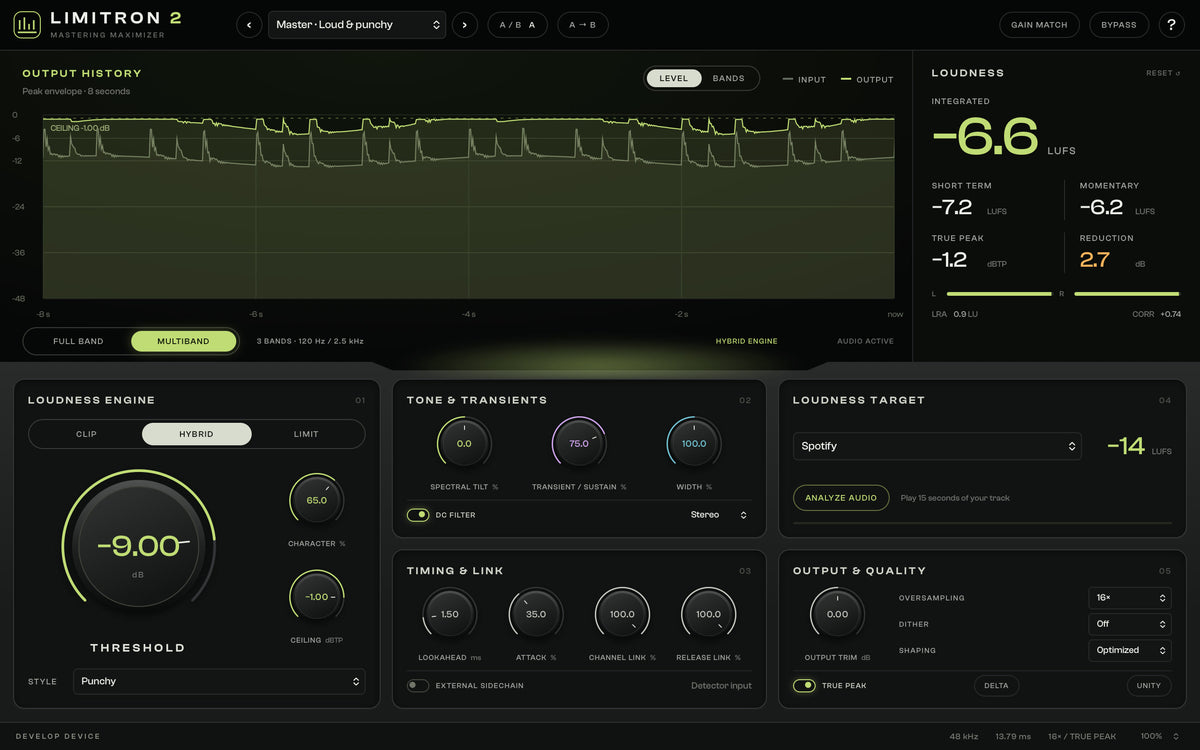This screenshot has width=1200, height=750.
Task: Switch output history to Level view
Action: [674, 78]
